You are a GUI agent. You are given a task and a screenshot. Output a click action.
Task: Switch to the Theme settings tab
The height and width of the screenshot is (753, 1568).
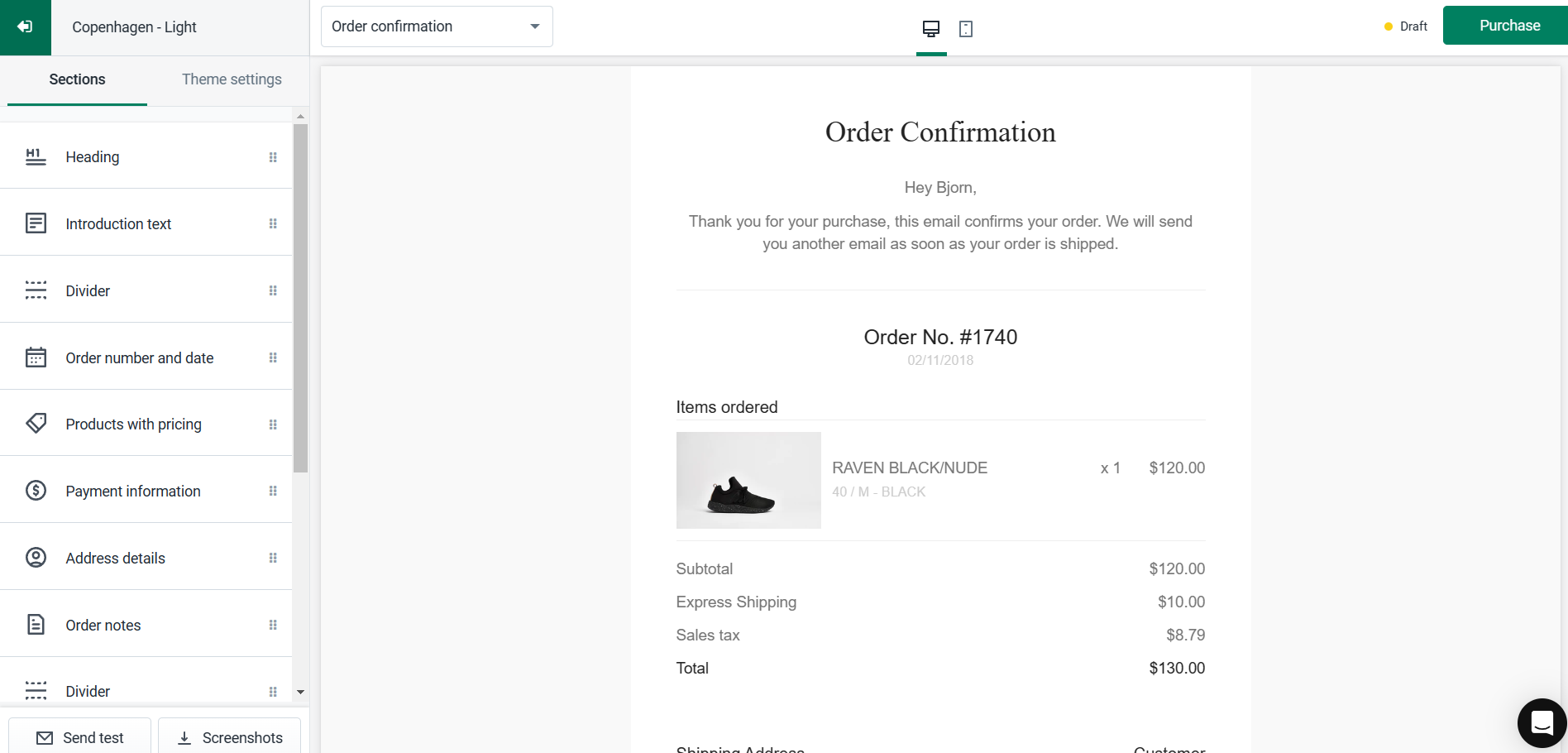pos(232,79)
